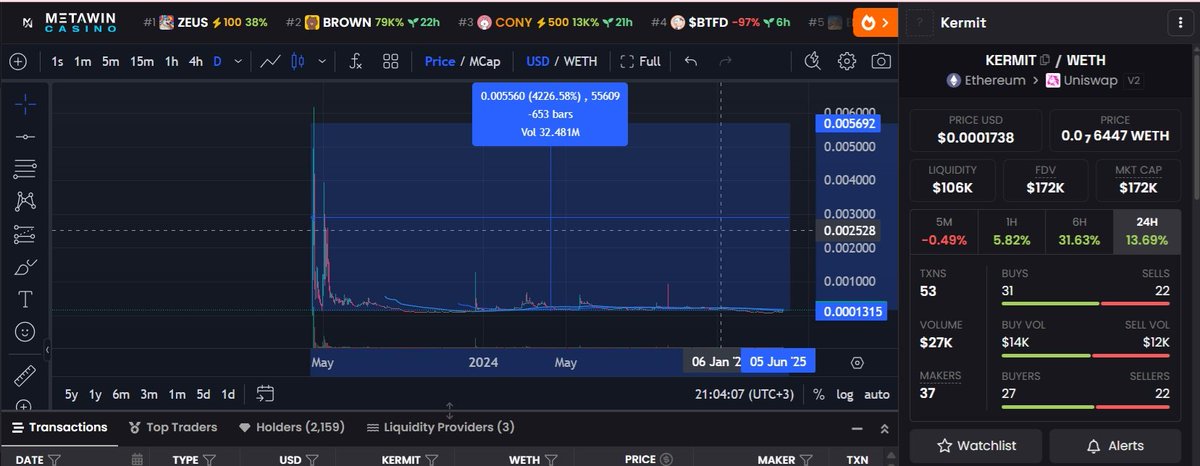This screenshot has height=466, width=1200.
Task: Open trending token #3 CONY
Action: pos(544,21)
